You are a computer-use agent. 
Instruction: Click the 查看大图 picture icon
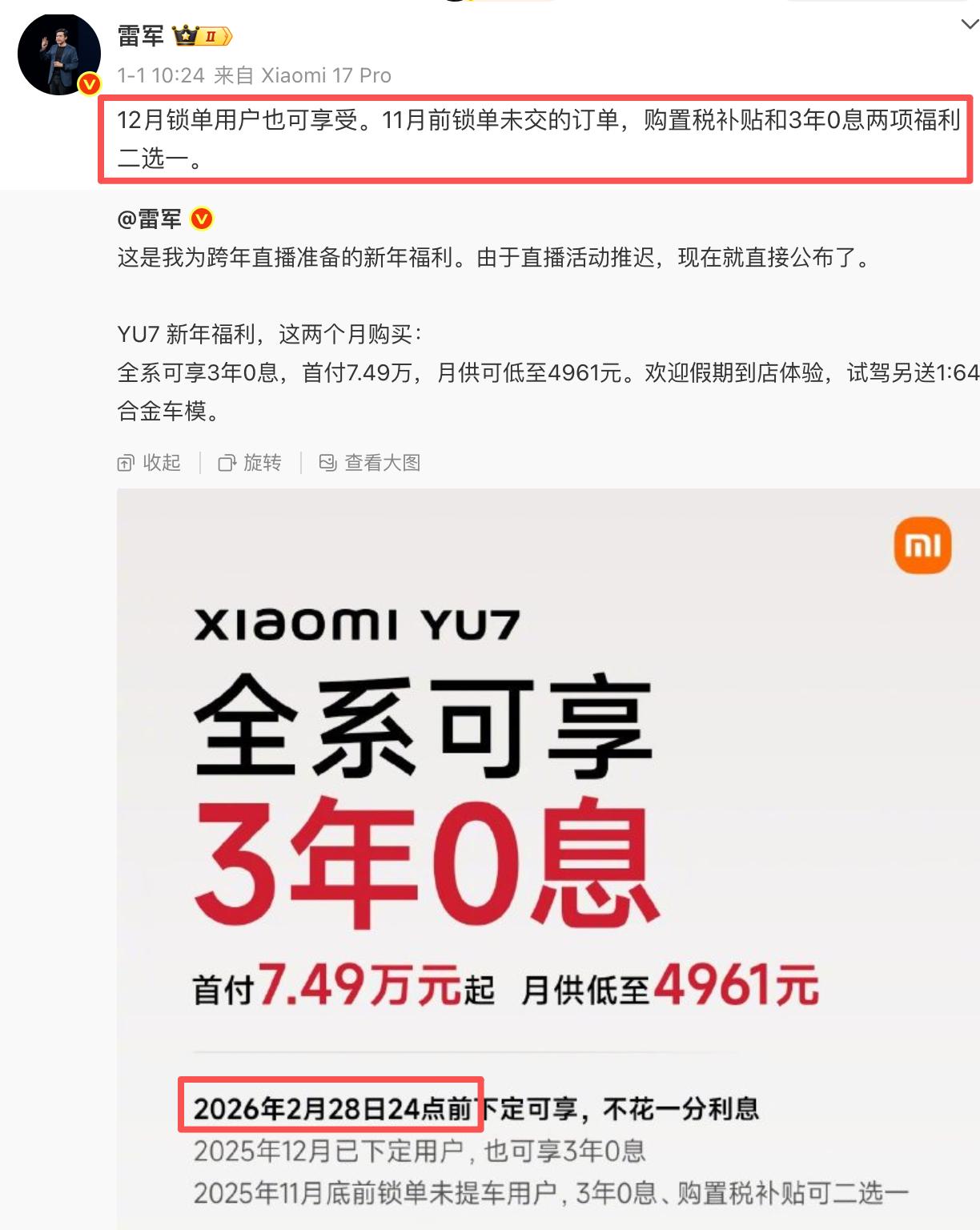coord(327,462)
